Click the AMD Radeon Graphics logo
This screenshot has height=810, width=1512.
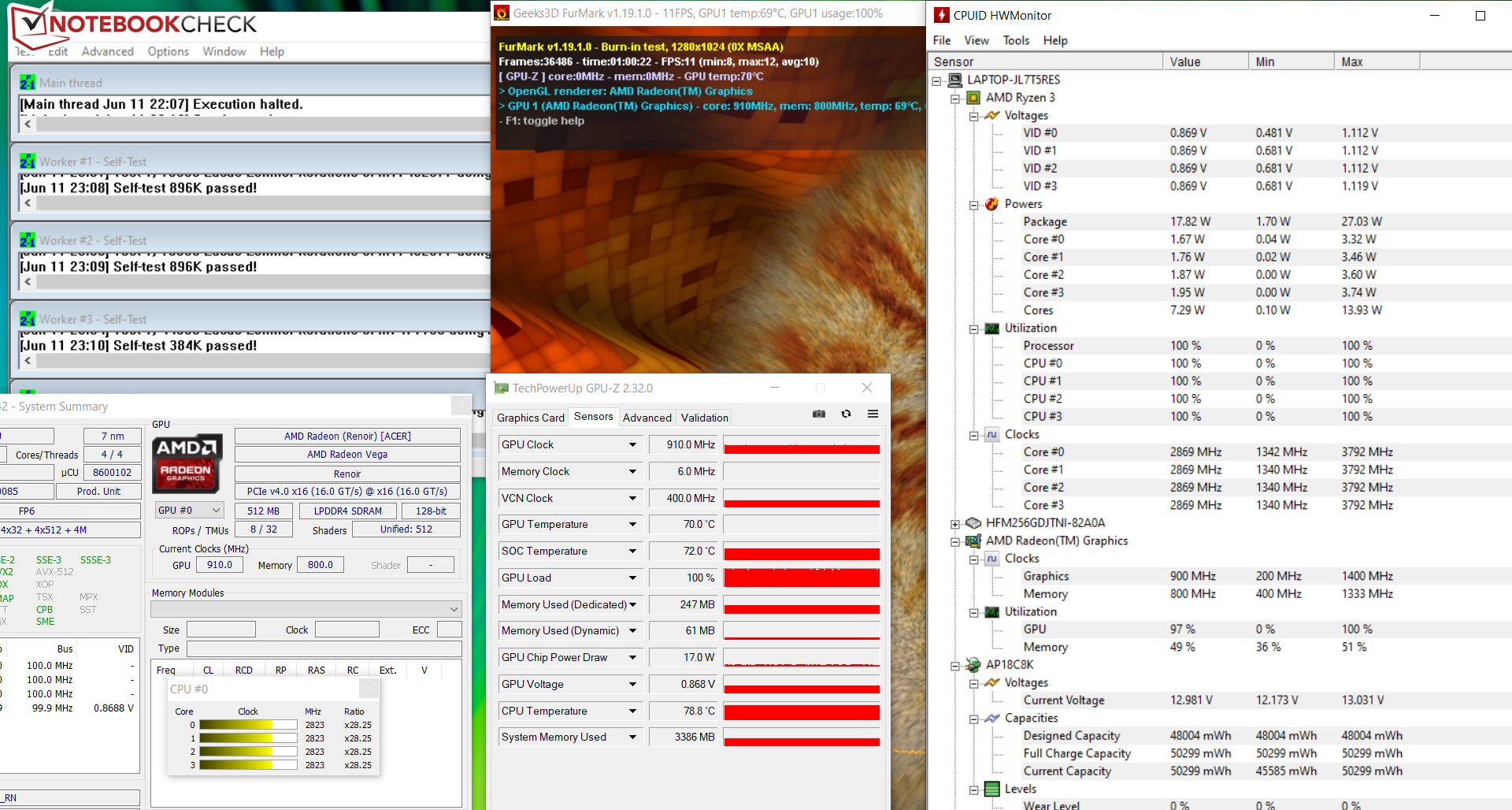pos(187,463)
